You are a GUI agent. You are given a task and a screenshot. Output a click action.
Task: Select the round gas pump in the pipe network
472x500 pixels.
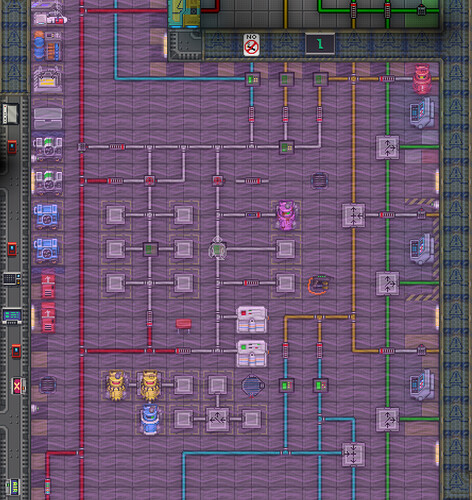click(x=217, y=249)
